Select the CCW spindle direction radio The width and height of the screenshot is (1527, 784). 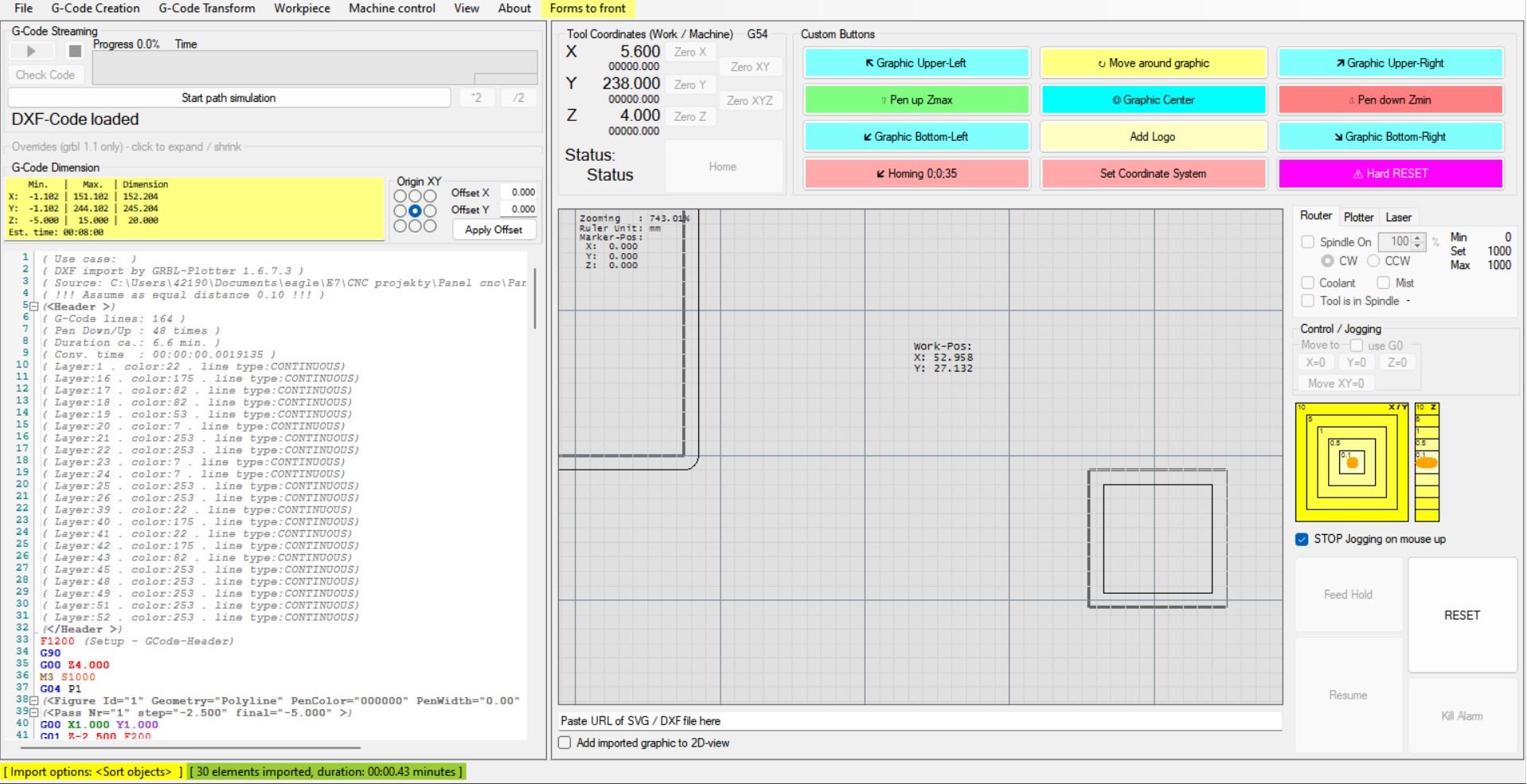click(x=1373, y=261)
